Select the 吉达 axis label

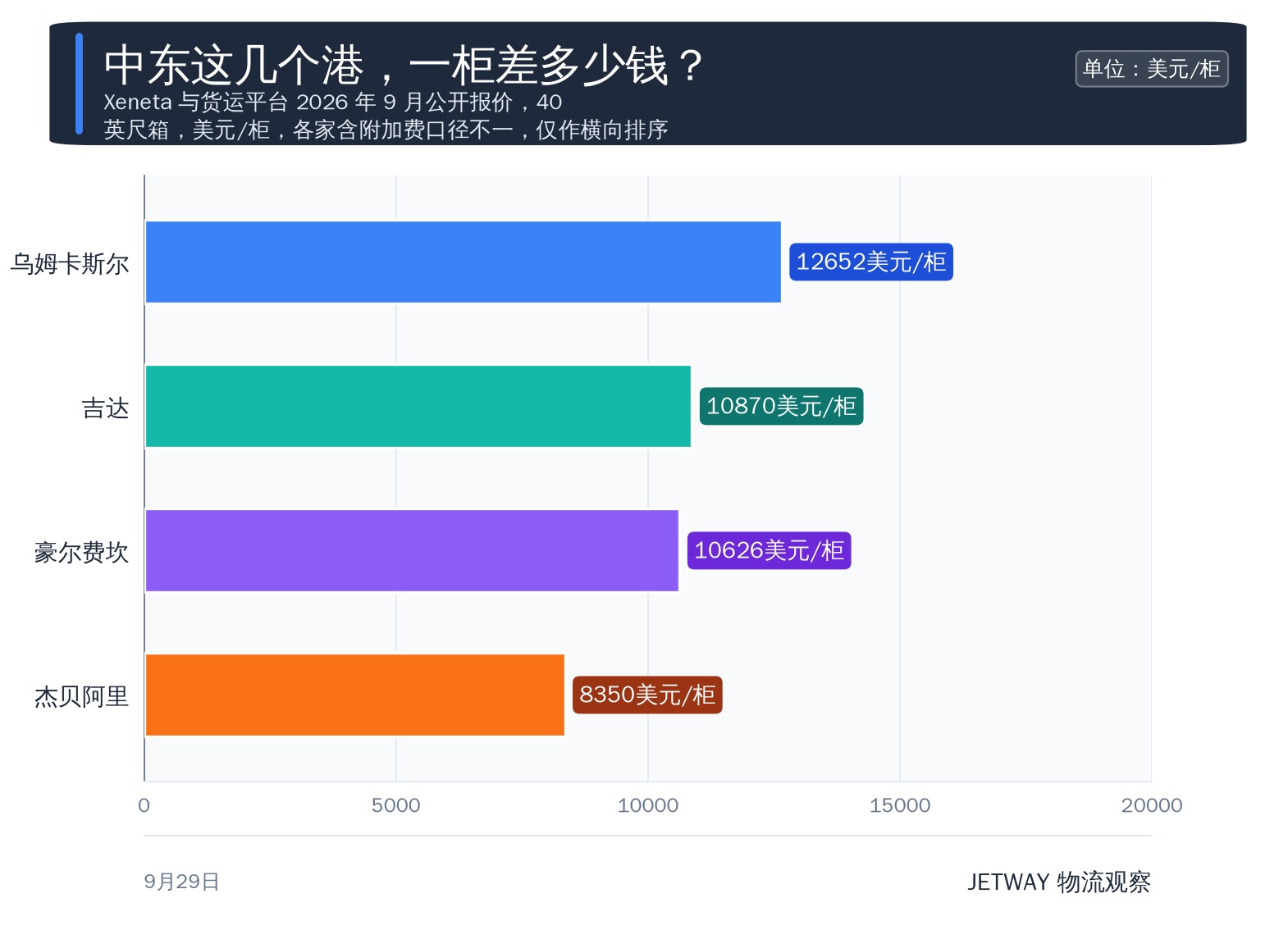106,408
